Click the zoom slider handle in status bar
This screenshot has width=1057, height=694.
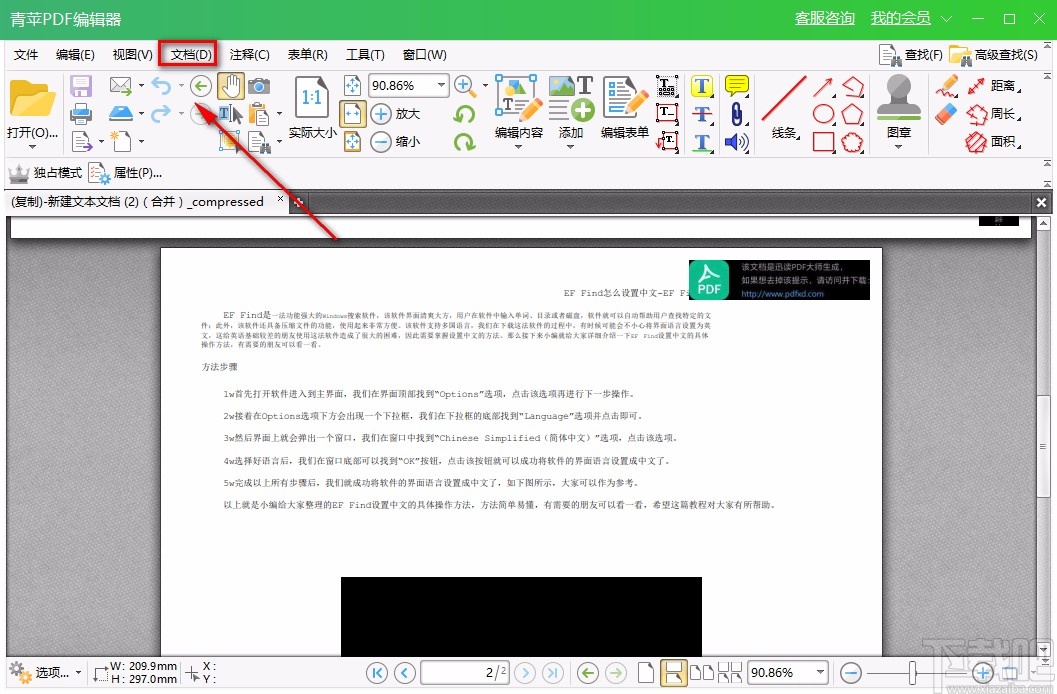coord(912,672)
